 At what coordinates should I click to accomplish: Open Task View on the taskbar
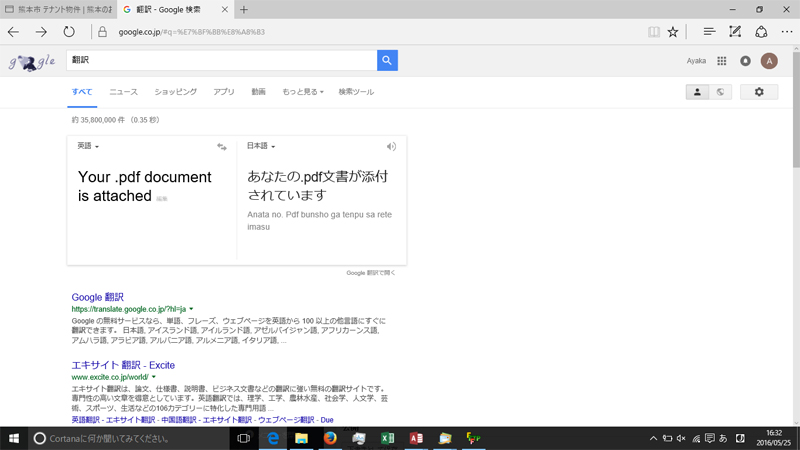coord(243,438)
